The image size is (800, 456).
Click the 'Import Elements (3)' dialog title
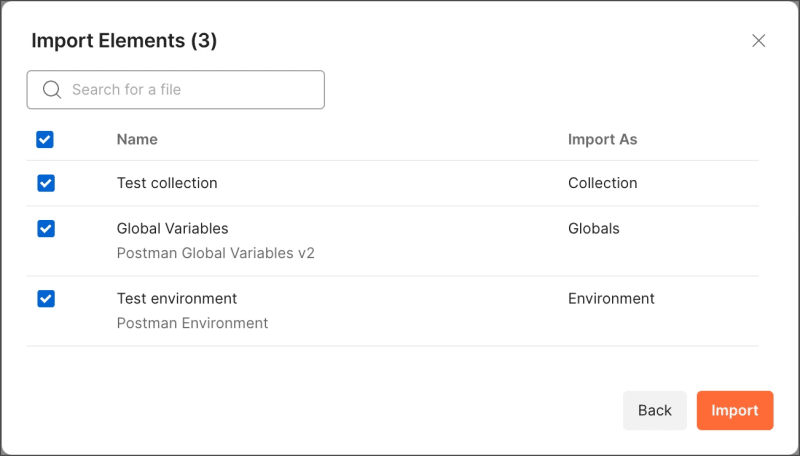tap(124, 41)
